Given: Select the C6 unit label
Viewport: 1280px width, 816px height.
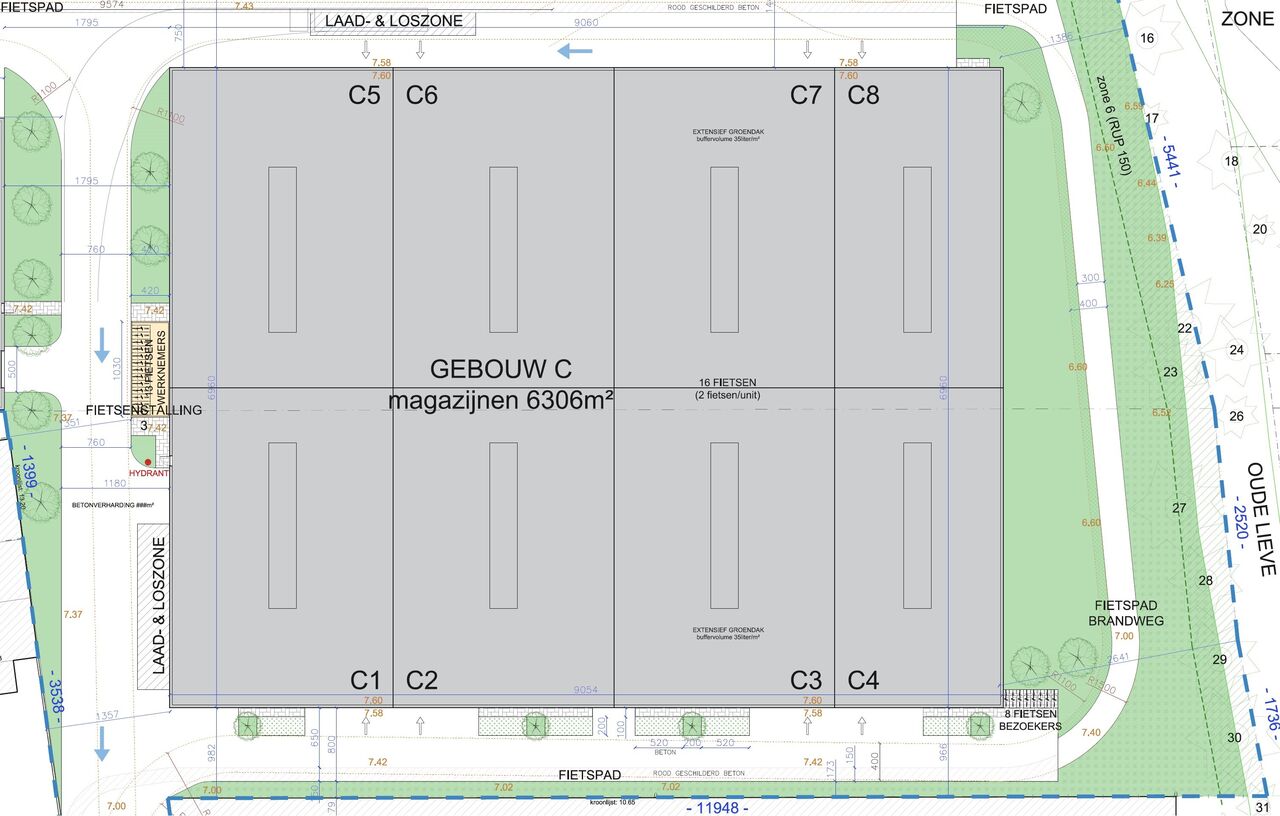Looking at the screenshot, I should 422,95.
